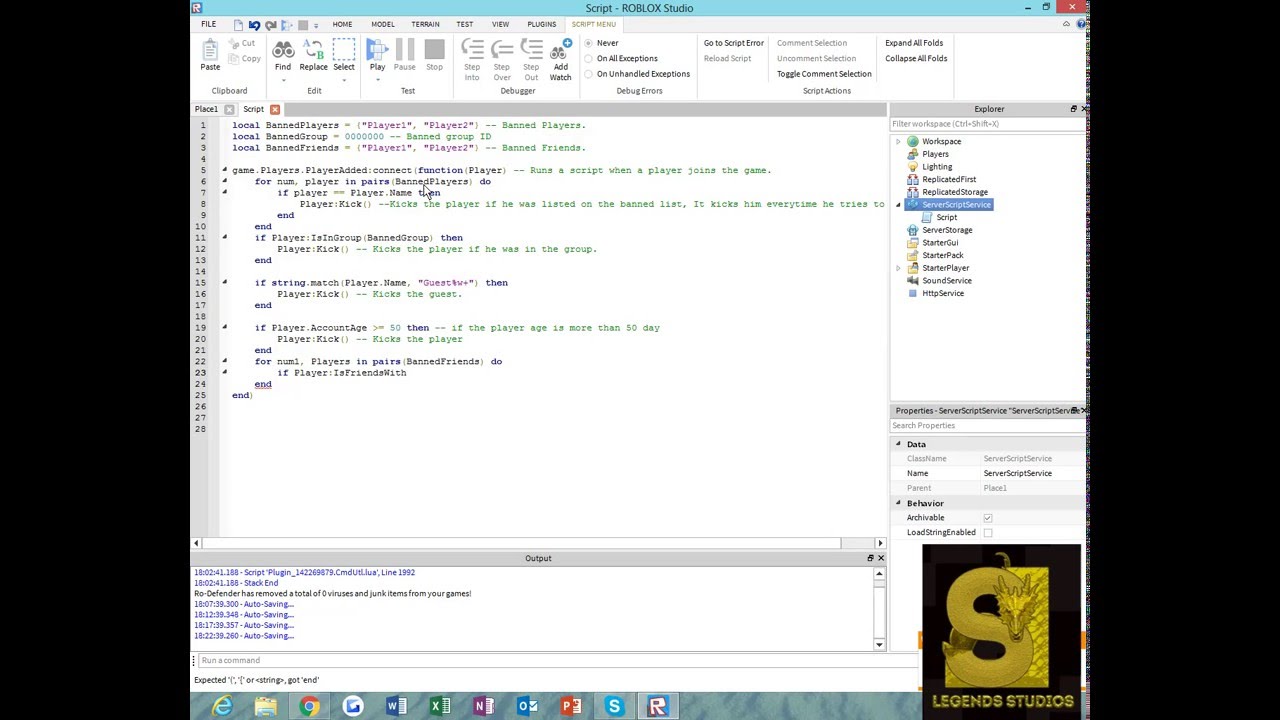This screenshot has height=720, width=1280.
Task: Open Excel from the taskbar
Action: click(440, 707)
